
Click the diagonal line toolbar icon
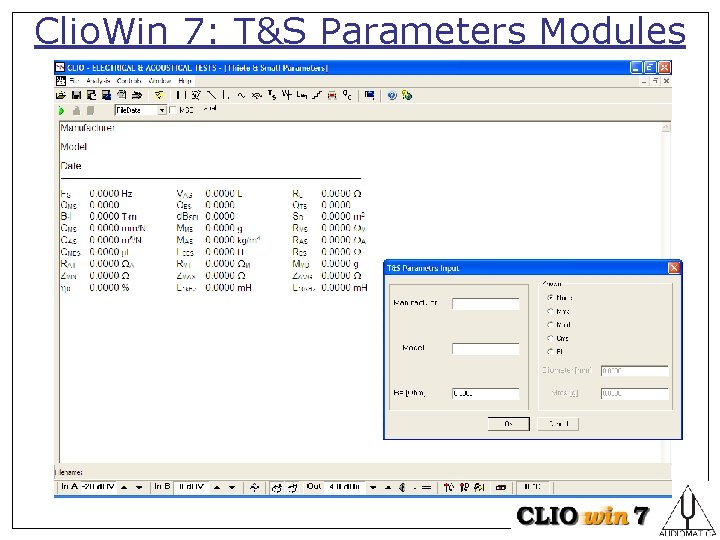point(211,96)
